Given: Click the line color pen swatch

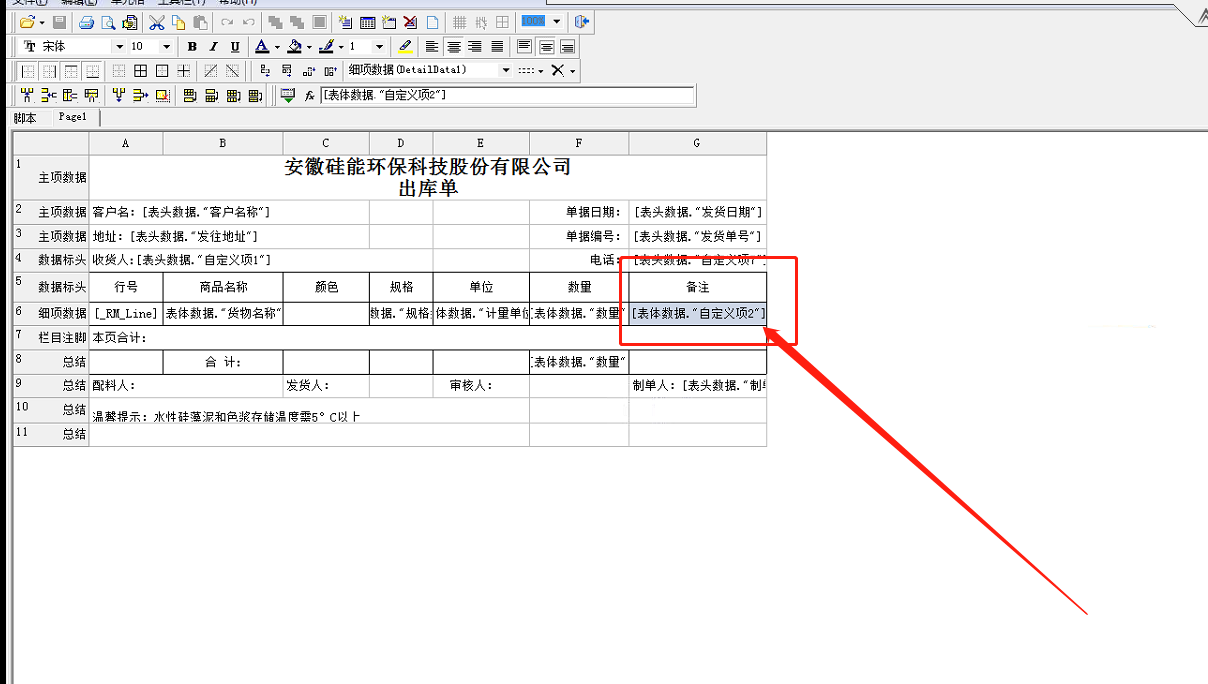Looking at the screenshot, I should [326, 47].
